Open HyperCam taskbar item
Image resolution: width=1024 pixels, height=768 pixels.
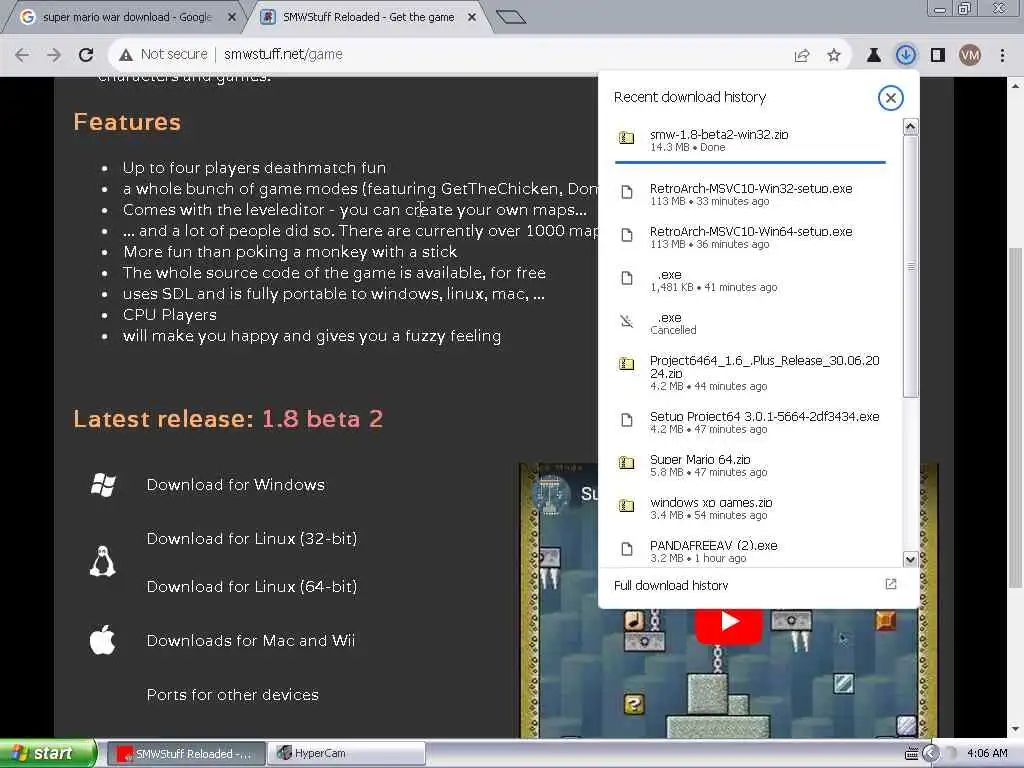[x=346, y=754]
